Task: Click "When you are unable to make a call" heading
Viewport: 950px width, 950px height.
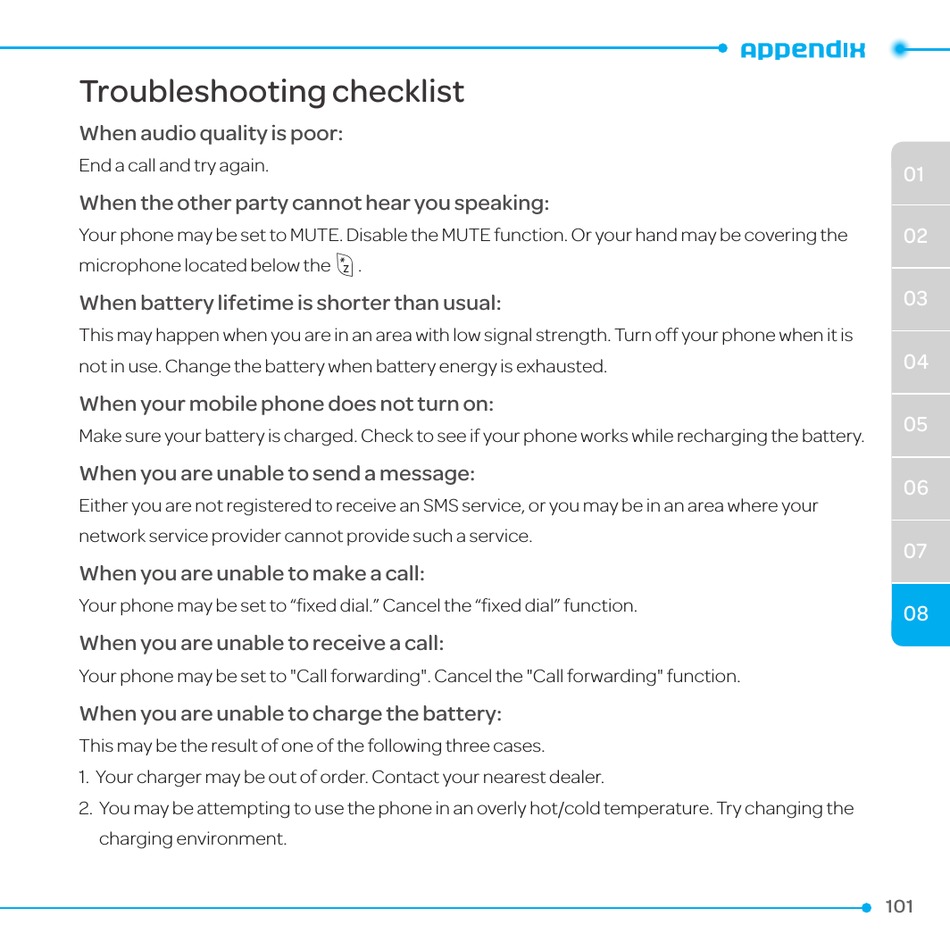Action: click(252, 573)
